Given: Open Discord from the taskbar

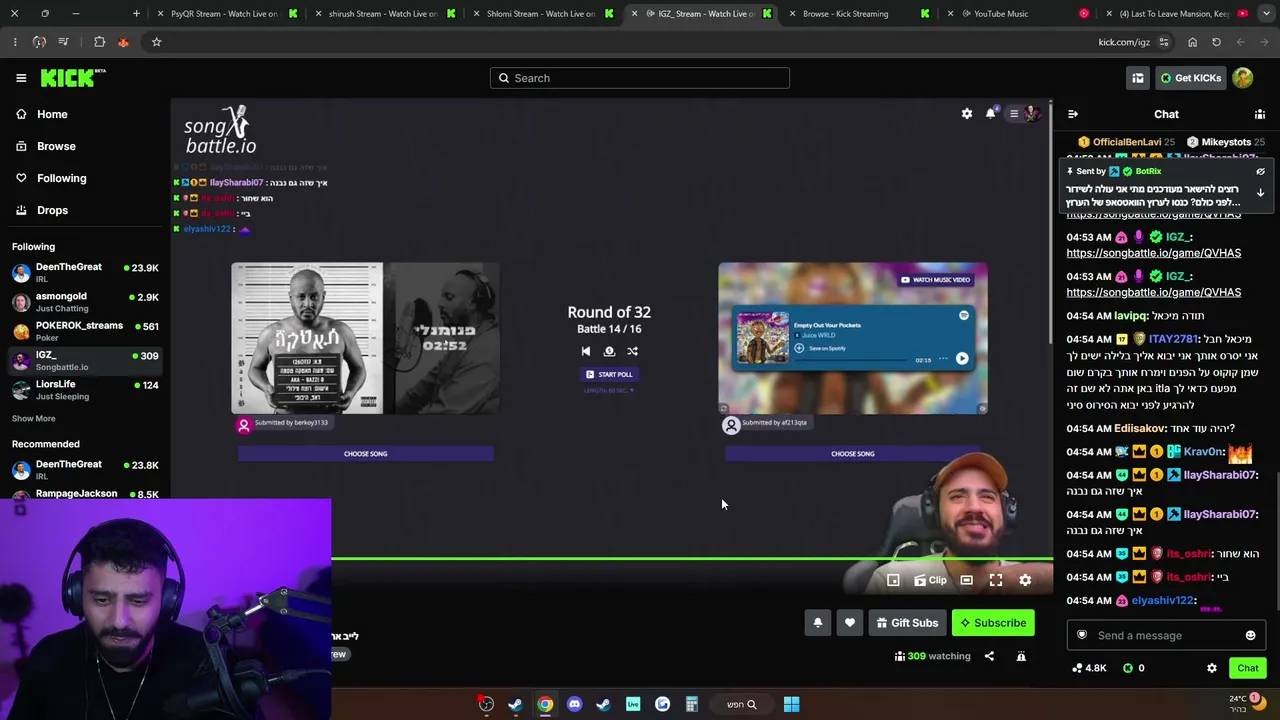Looking at the screenshot, I should click(574, 704).
